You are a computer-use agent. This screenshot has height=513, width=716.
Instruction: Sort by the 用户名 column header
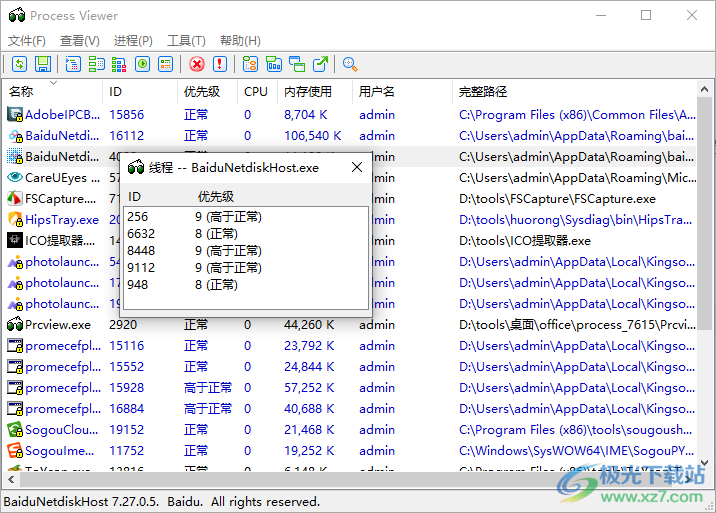tap(402, 92)
